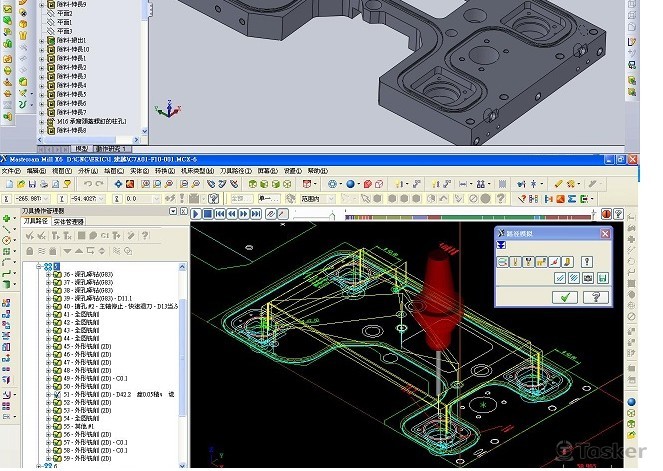The image size is (663, 471).
Task: Start the toolpath backplot with Play
Action: [x=196, y=214]
